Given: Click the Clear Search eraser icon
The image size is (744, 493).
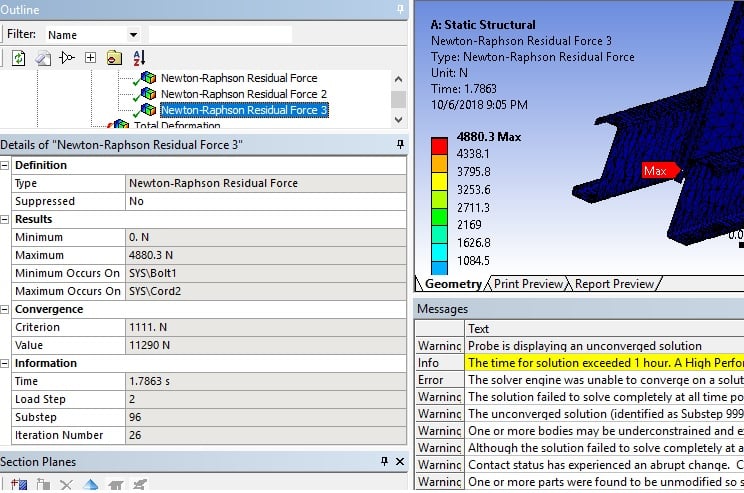Looking at the screenshot, I should (43, 58).
